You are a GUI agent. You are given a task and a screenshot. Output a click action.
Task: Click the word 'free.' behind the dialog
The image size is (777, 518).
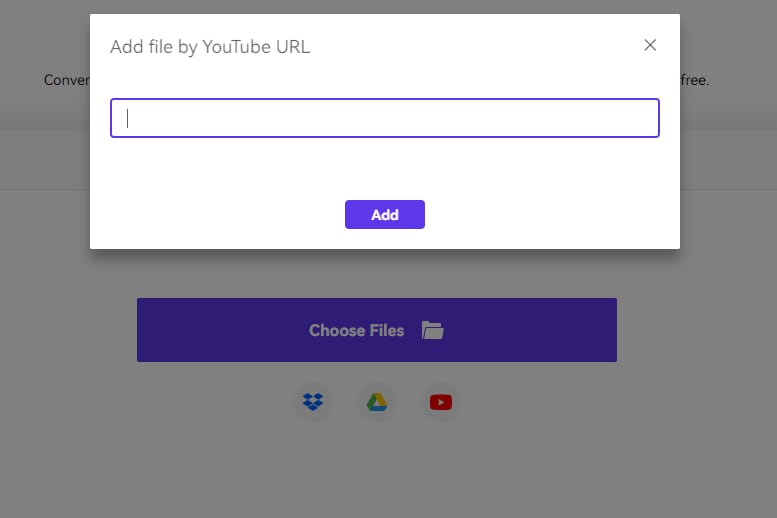pos(694,80)
